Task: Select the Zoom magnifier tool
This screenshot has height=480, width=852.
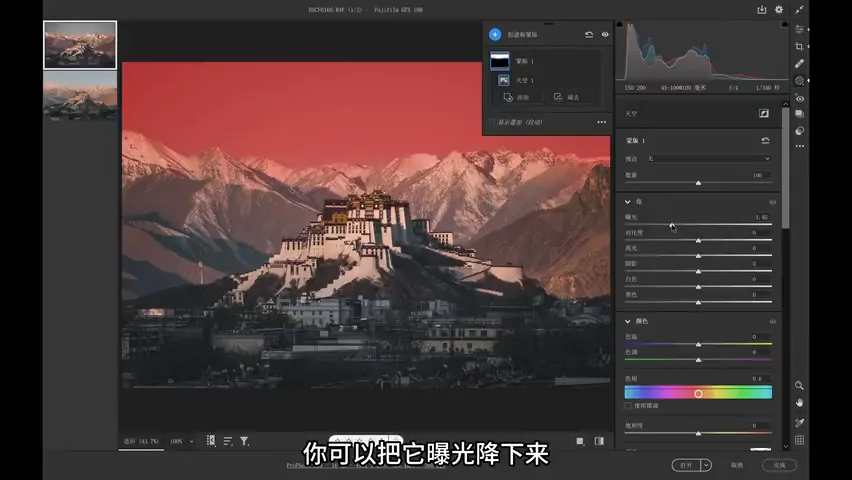Action: [799, 385]
